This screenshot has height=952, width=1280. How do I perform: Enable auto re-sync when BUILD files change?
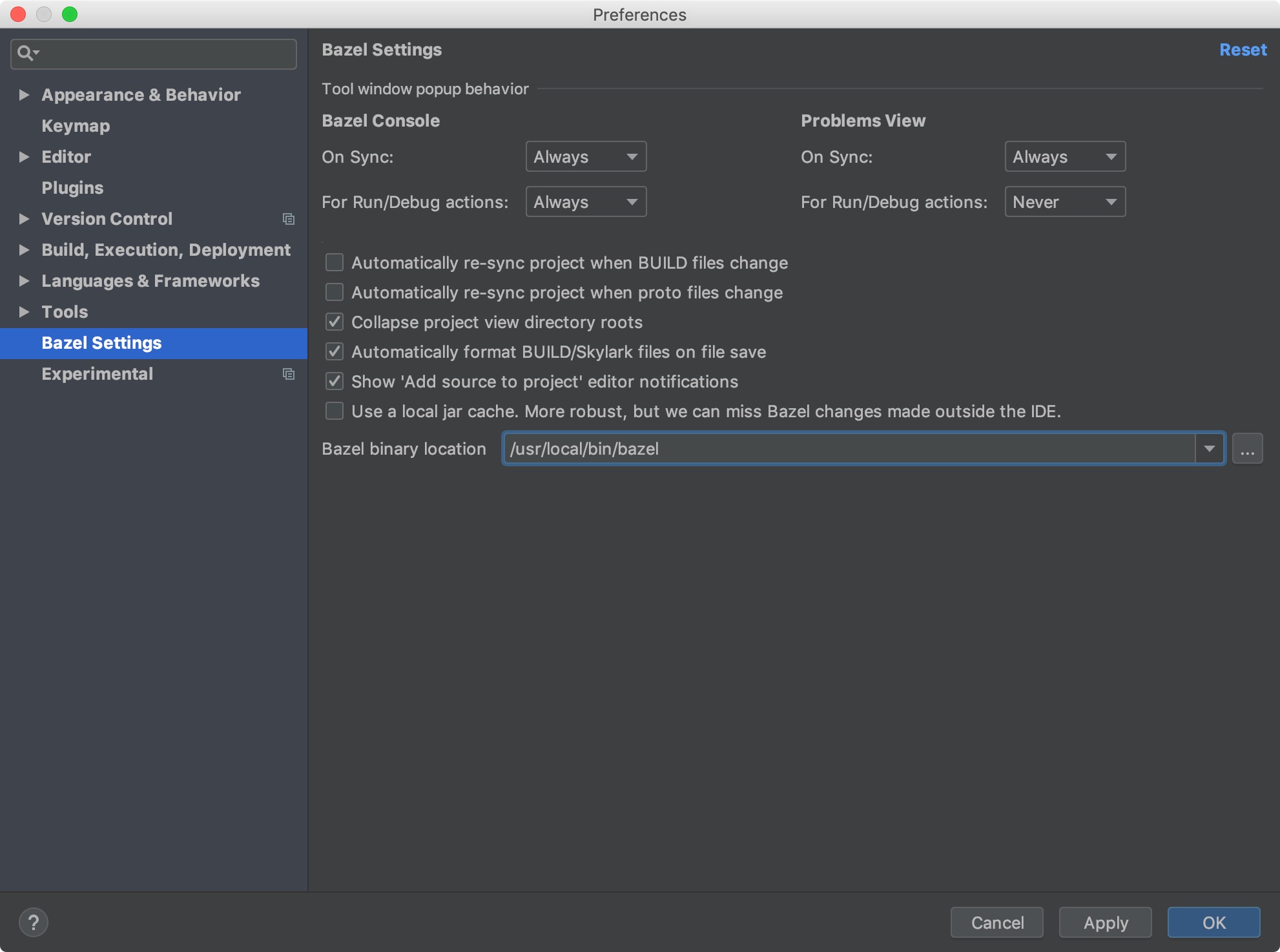[x=335, y=263]
